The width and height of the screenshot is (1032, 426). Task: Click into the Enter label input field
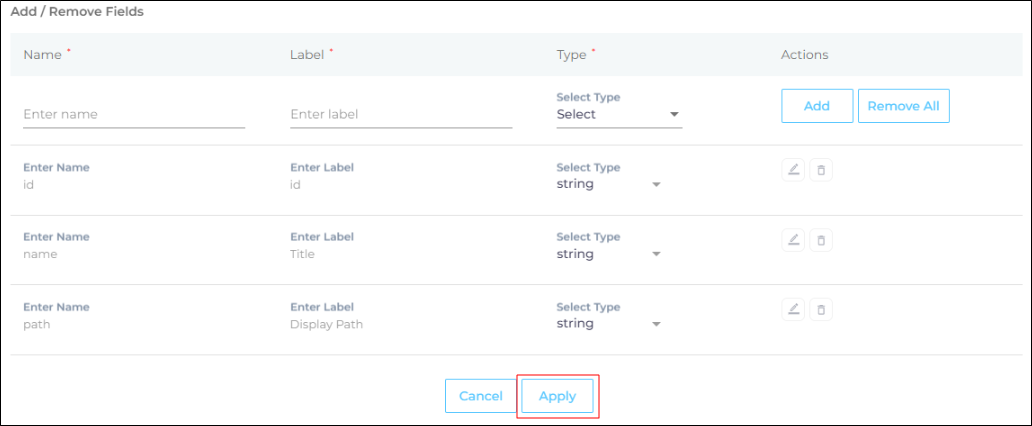click(x=400, y=115)
